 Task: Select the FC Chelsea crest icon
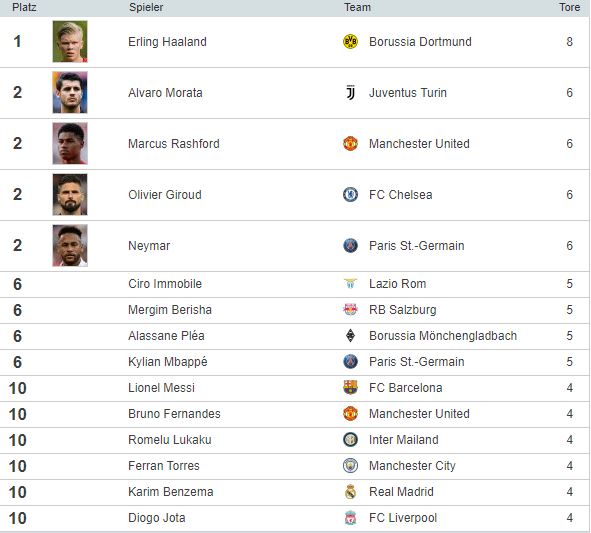350,195
